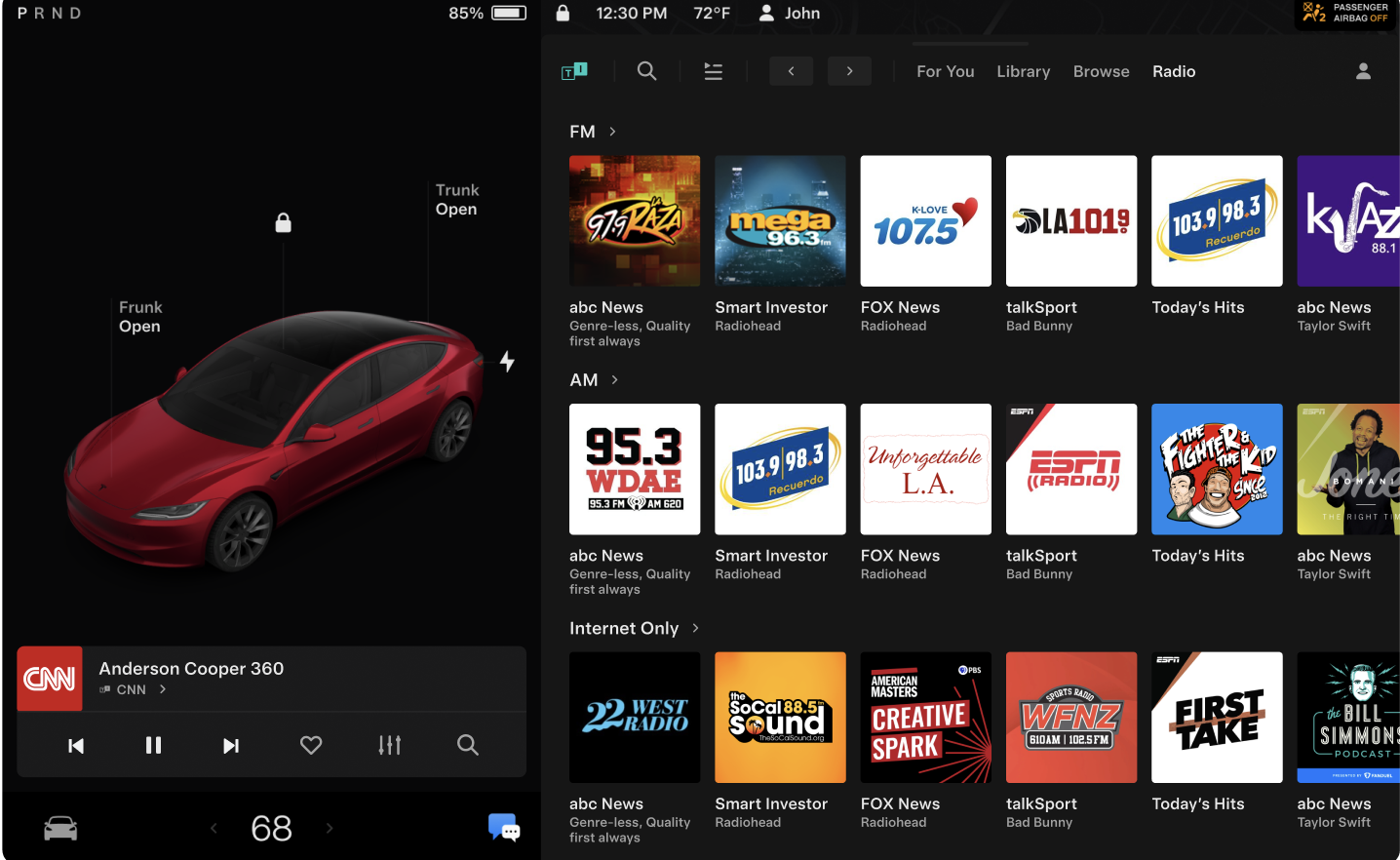The image size is (1400, 860).
Task: Play the LA 101.9 station
Action: click(1071, 221)
